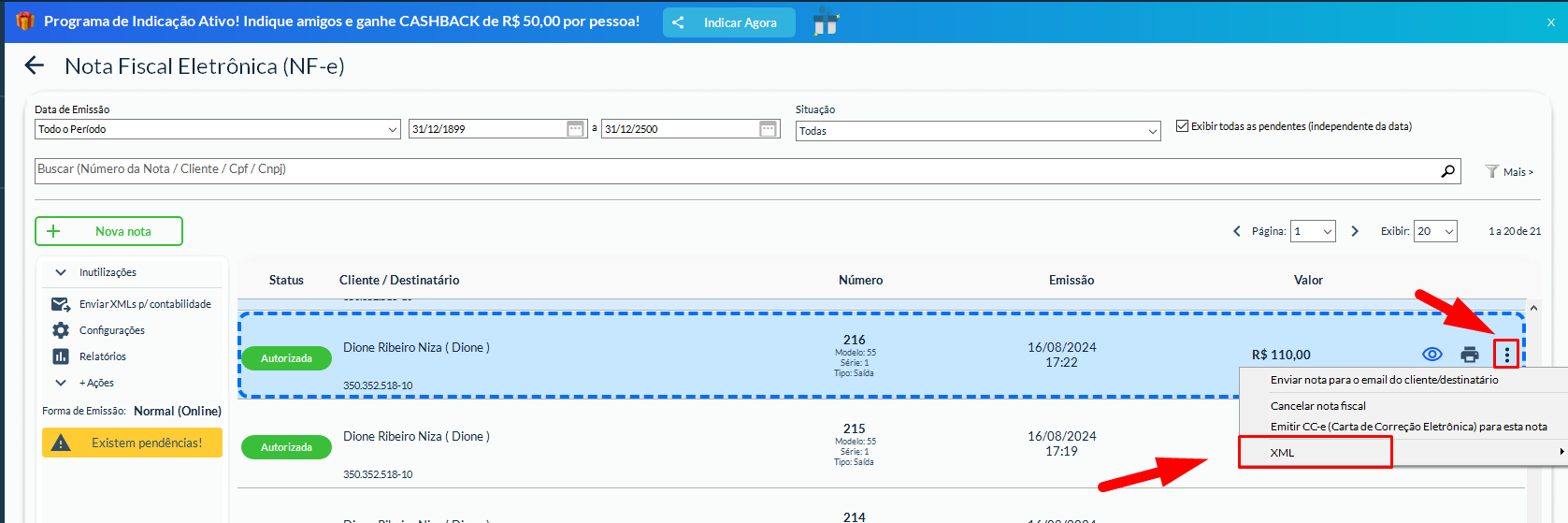
Task: Open the 'Todo o Período' dropdown
Action: (218, 129)
